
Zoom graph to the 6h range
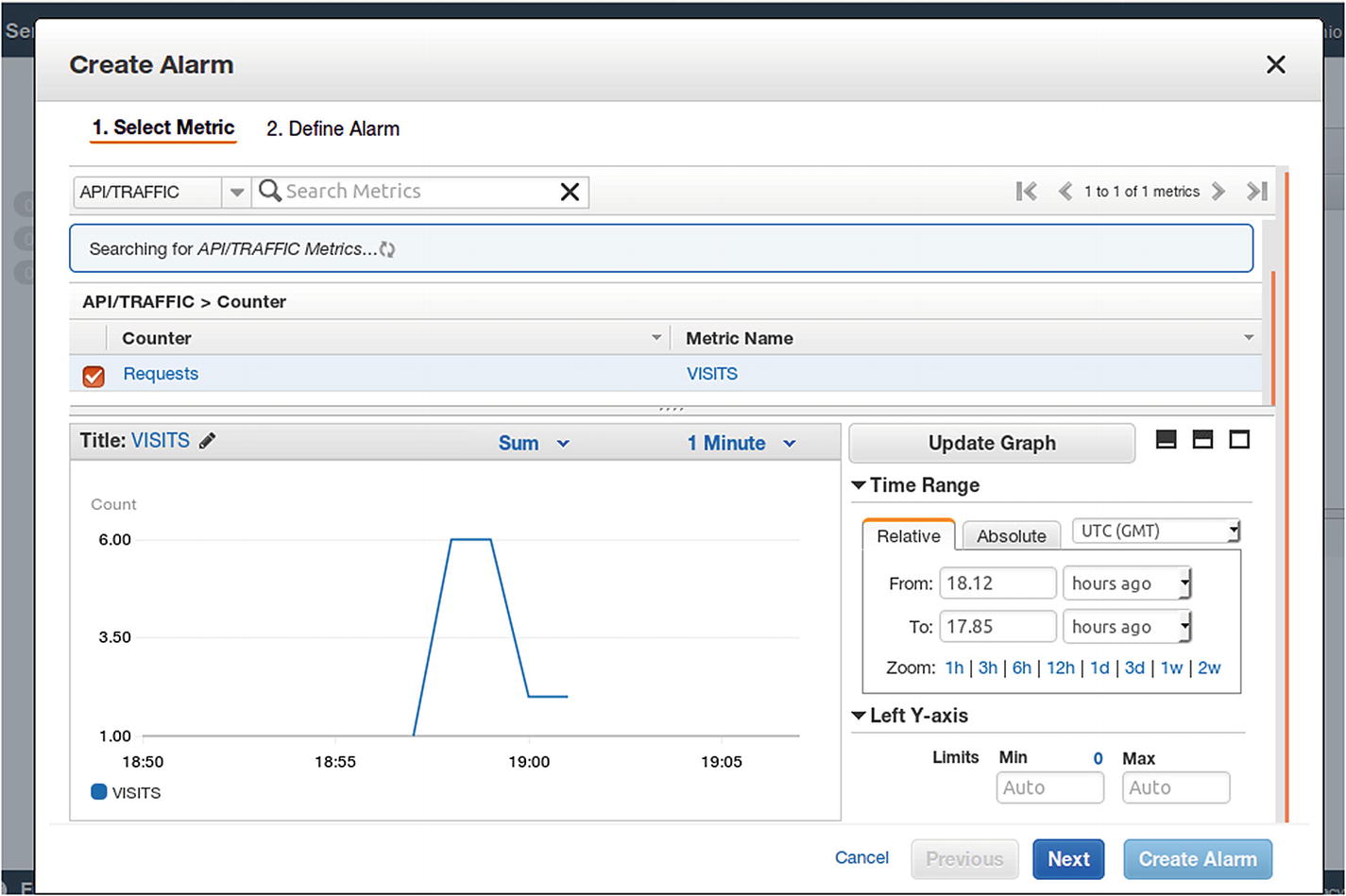tap(1021, 668)
